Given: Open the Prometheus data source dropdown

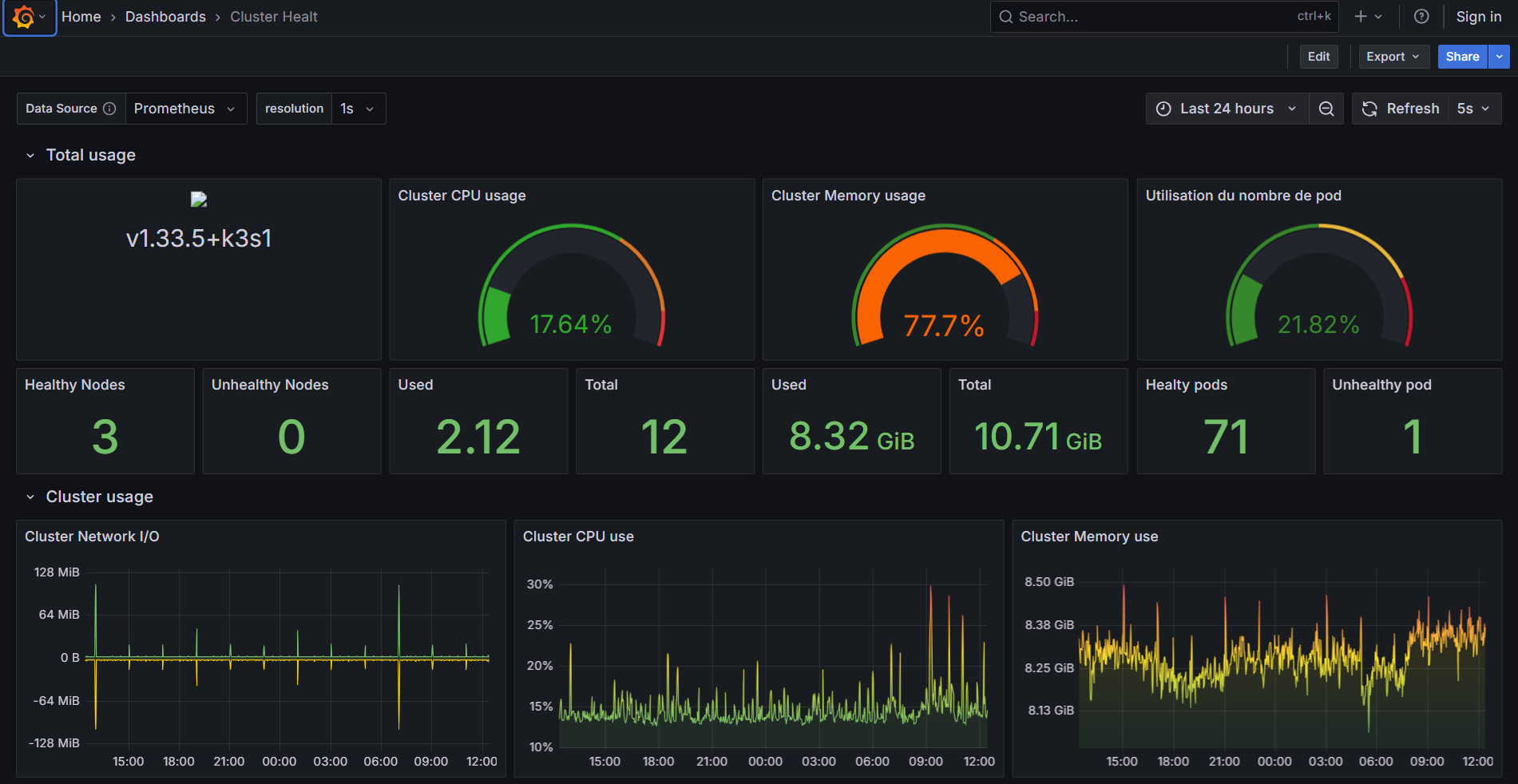Looking at the screenshot, I should pos(186,109).
